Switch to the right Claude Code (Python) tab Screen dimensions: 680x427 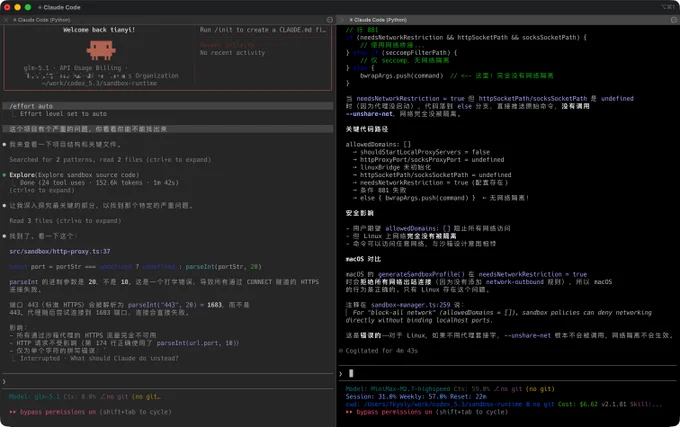(x=380, y=20)
